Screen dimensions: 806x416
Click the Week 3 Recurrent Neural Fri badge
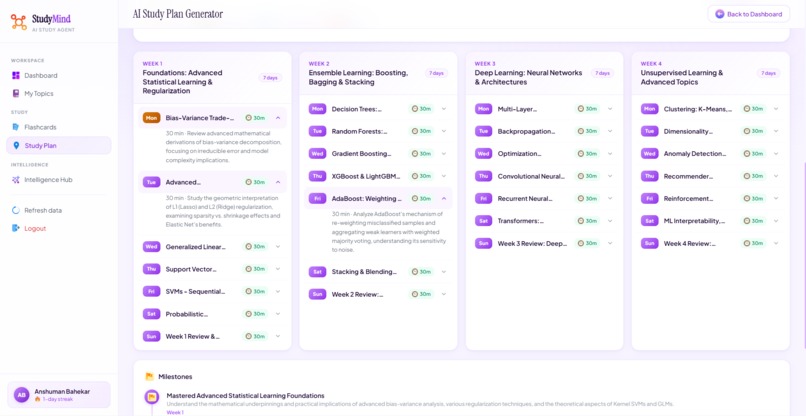tap(483, 198)
